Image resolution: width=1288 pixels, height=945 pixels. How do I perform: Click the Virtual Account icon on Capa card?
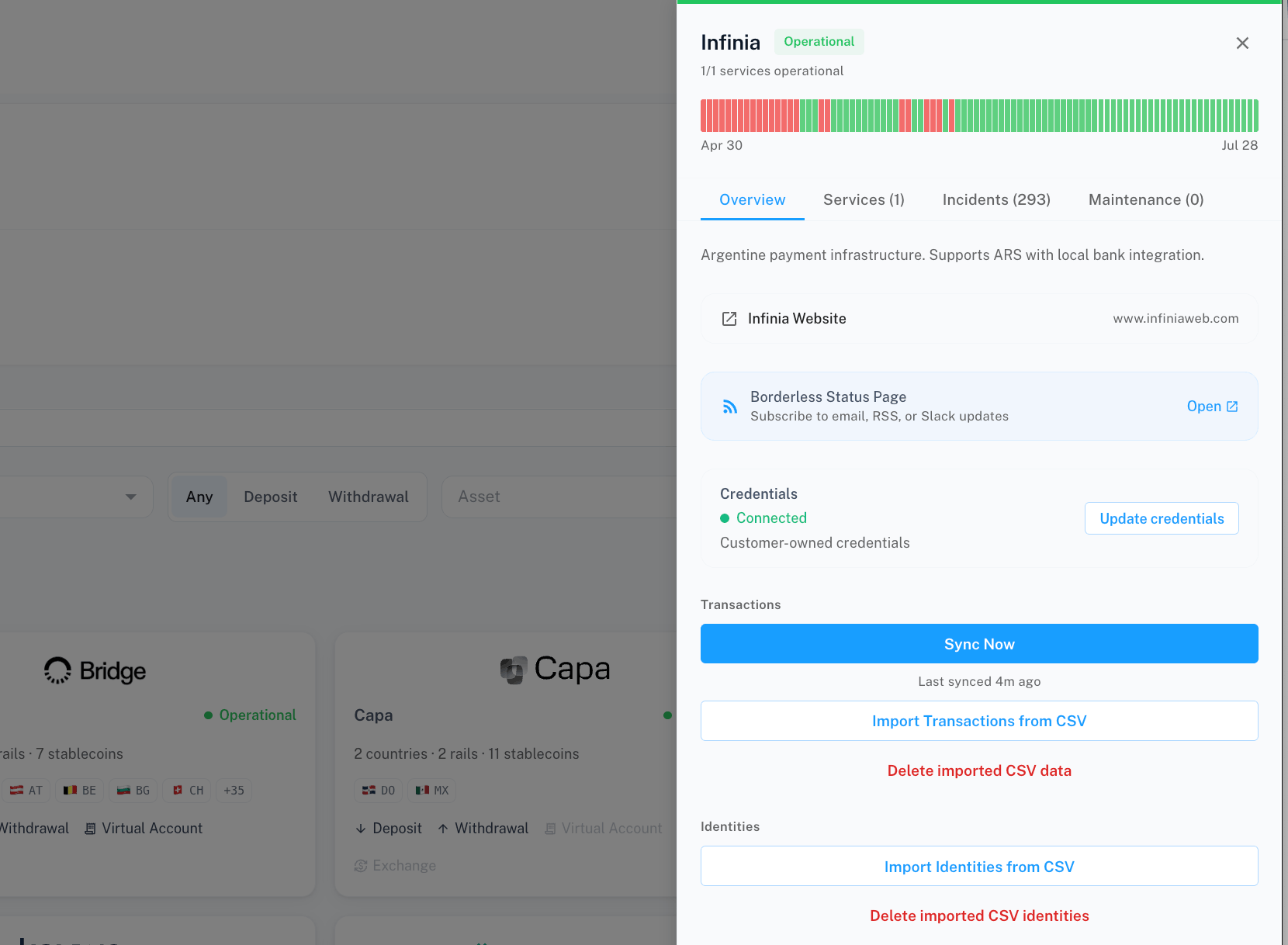550,829
